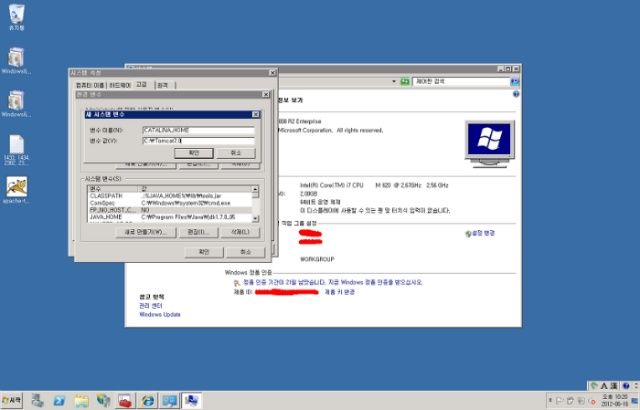The height and width of the screenshot is (410, 640).
Task: Switch to the 컴퓨터 이름 tab
Action: point(90,85)
